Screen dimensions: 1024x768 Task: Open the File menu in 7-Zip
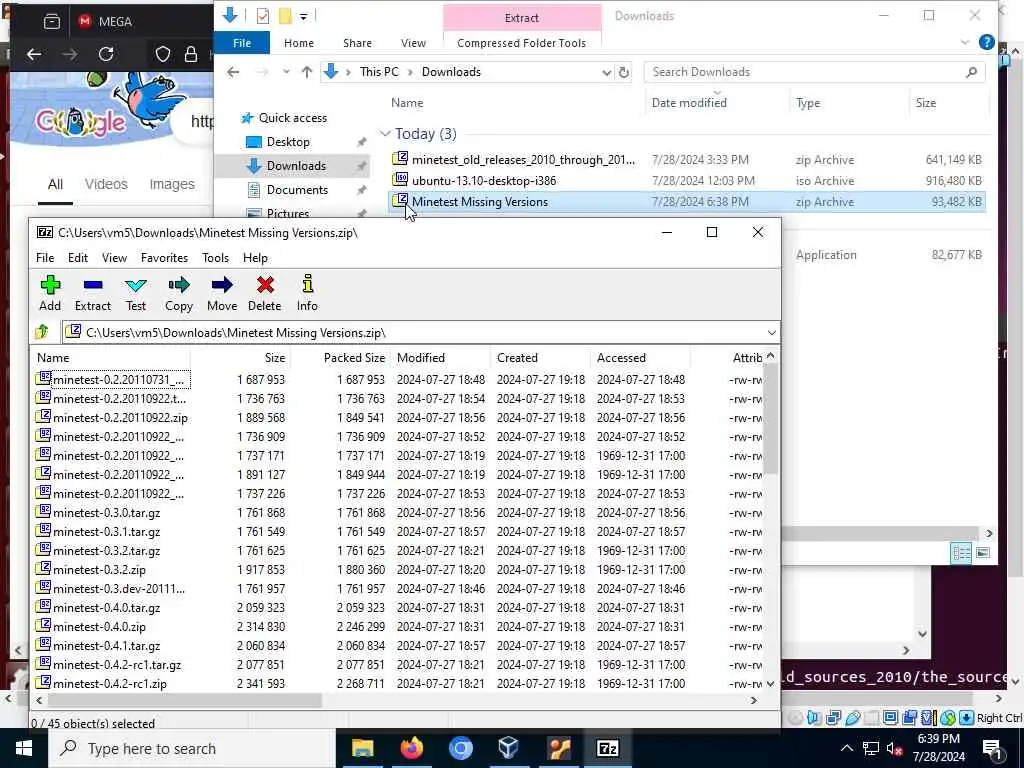click(45, 258)
